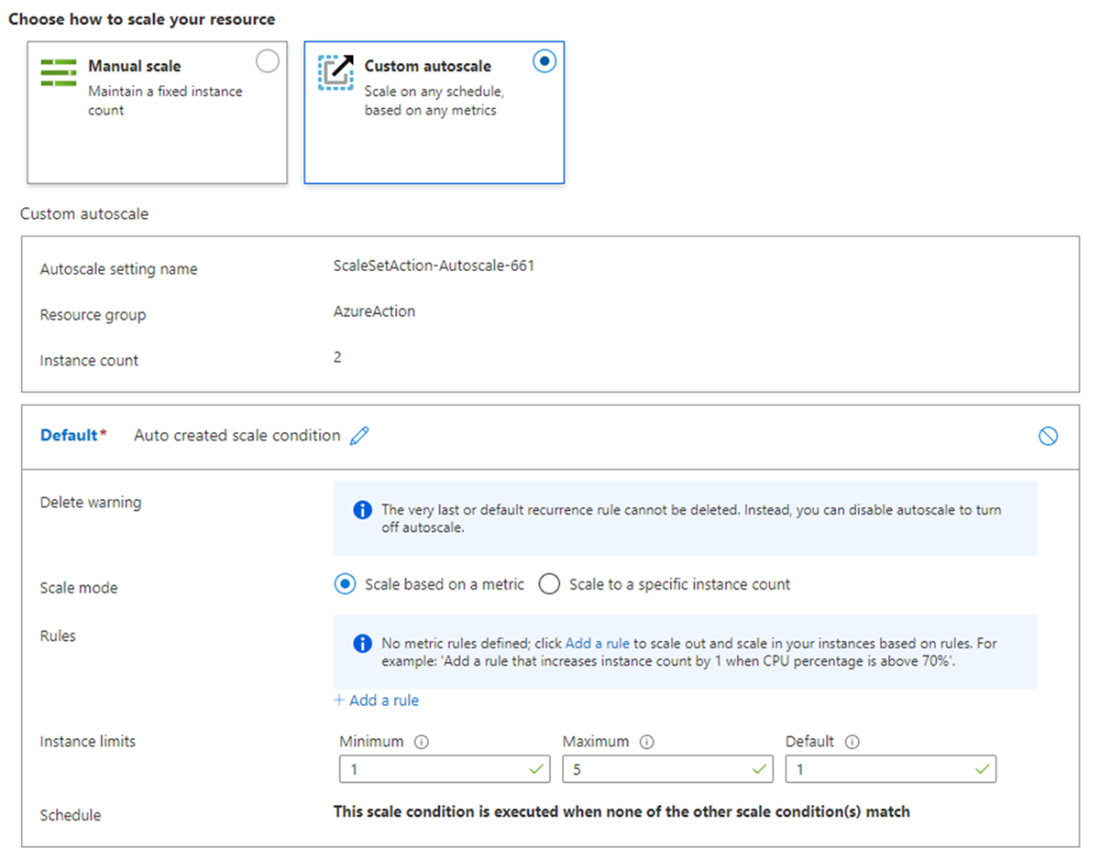Select the Custom autoscale radio button
Screen dimensions: 1100x858
tap(543, 62)
